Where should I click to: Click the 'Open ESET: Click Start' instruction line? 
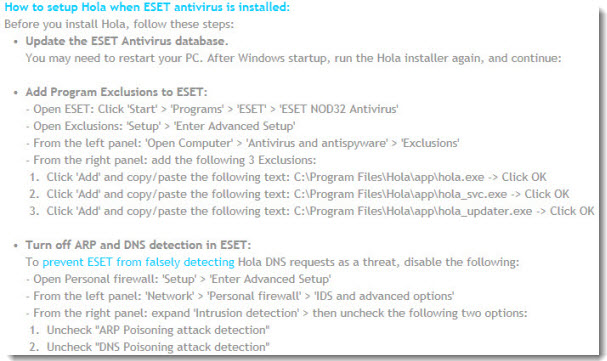coord(212,109)
